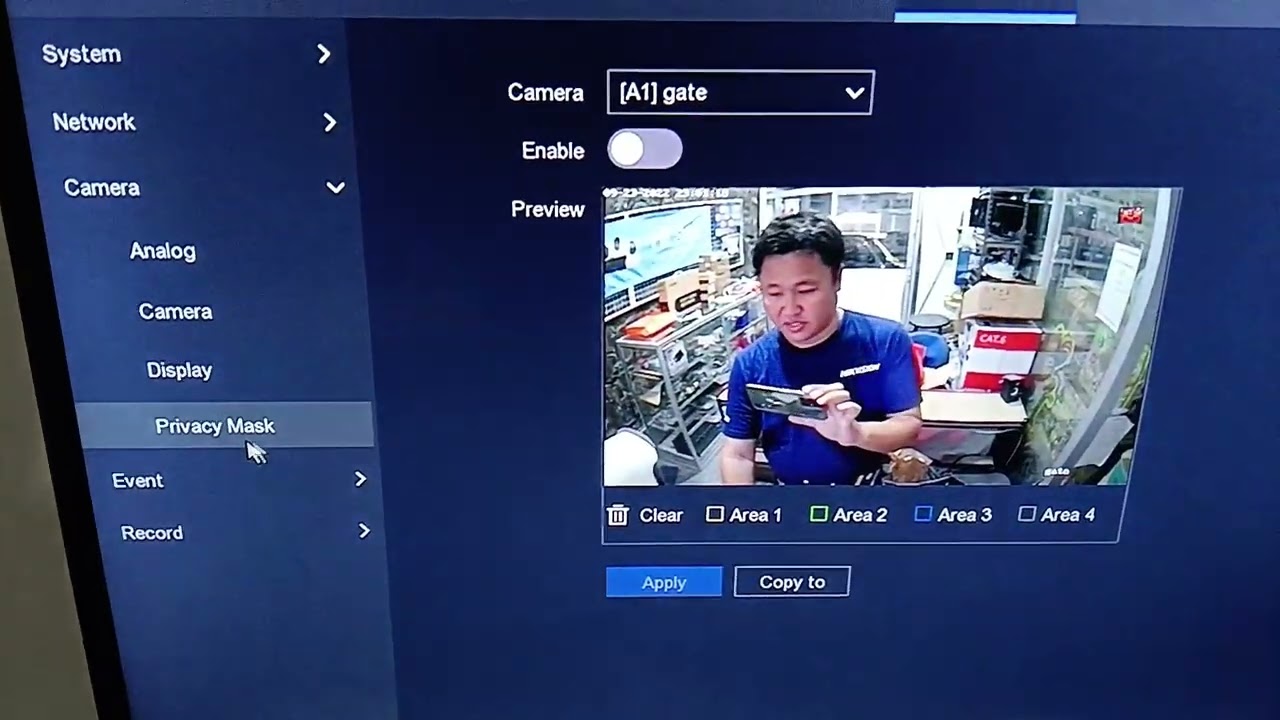Open the Record menu item
This screenshot has height=720, width=1280.
coord(152,533)
